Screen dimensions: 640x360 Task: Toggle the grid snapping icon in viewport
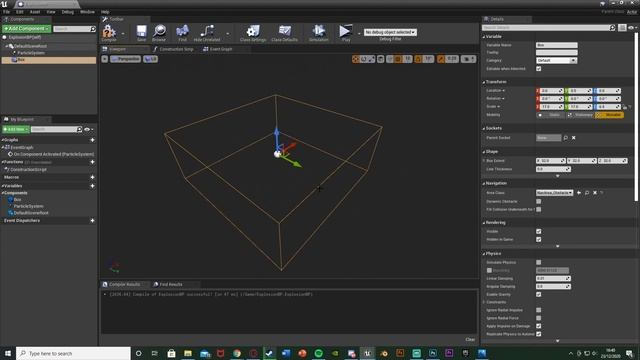click(x=398, y=59)
